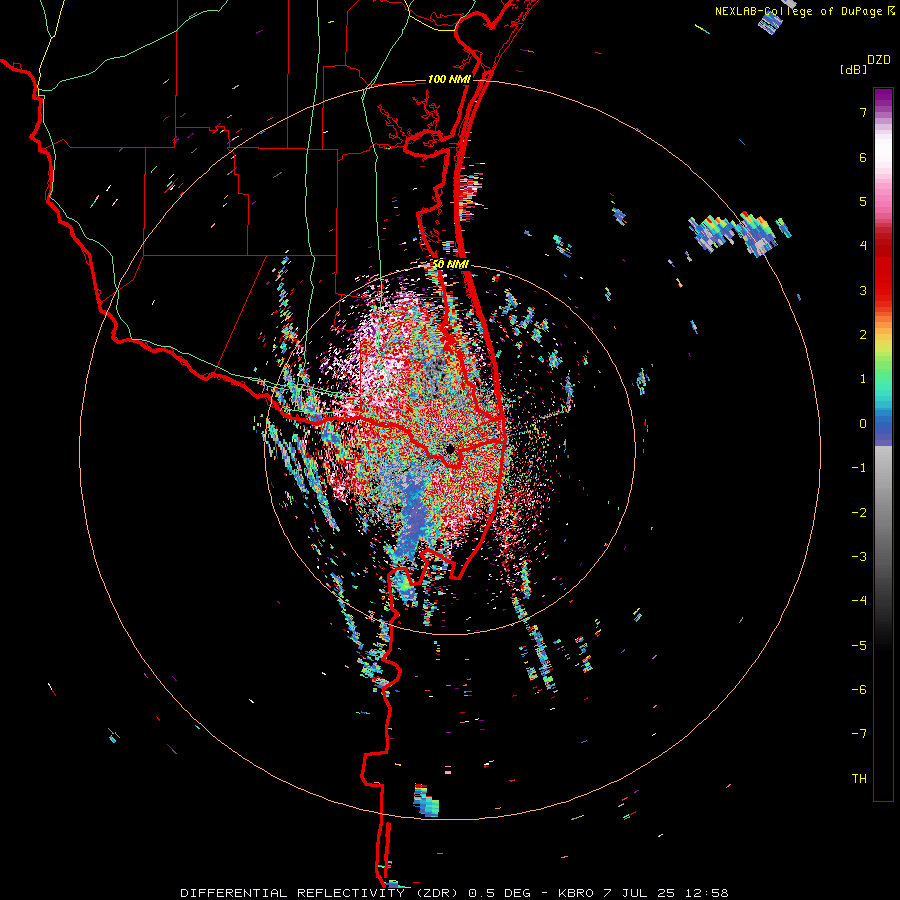Viewport: 900px width, 900px height.
Task: Click the -1 value on color scale
Action: [x=859, y=468]
